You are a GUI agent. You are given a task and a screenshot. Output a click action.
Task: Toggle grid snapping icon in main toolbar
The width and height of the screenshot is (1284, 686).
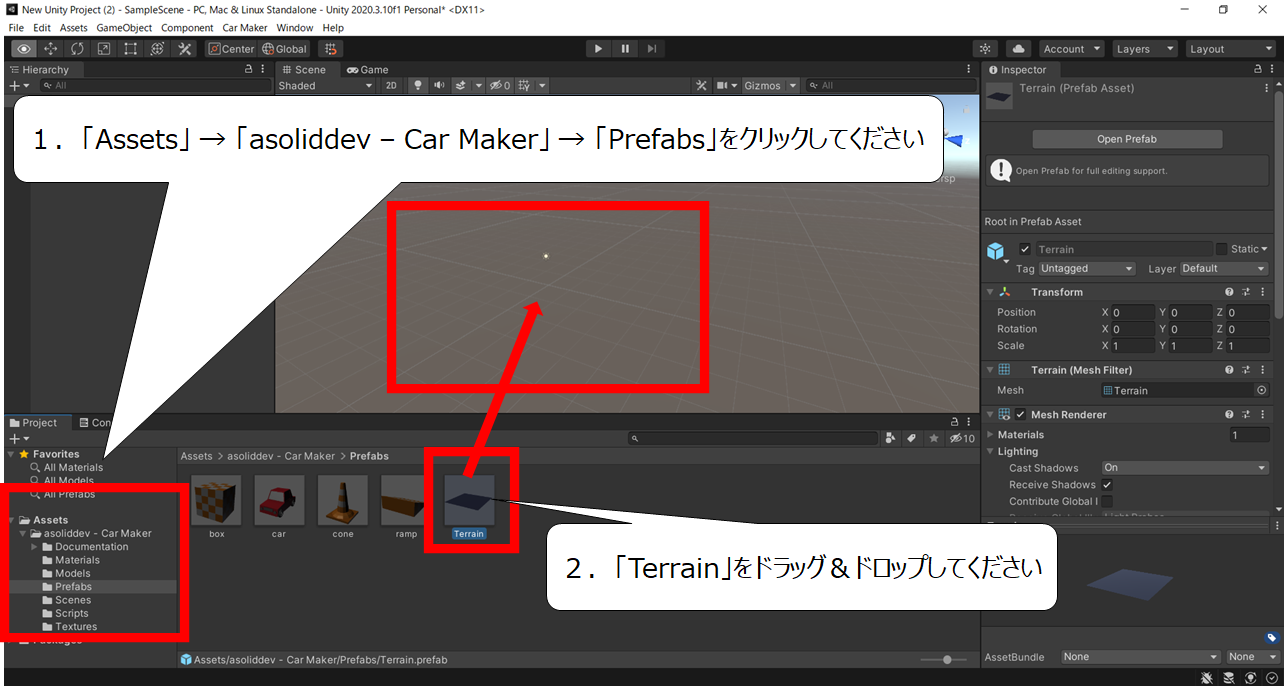(x=331, y=49)
